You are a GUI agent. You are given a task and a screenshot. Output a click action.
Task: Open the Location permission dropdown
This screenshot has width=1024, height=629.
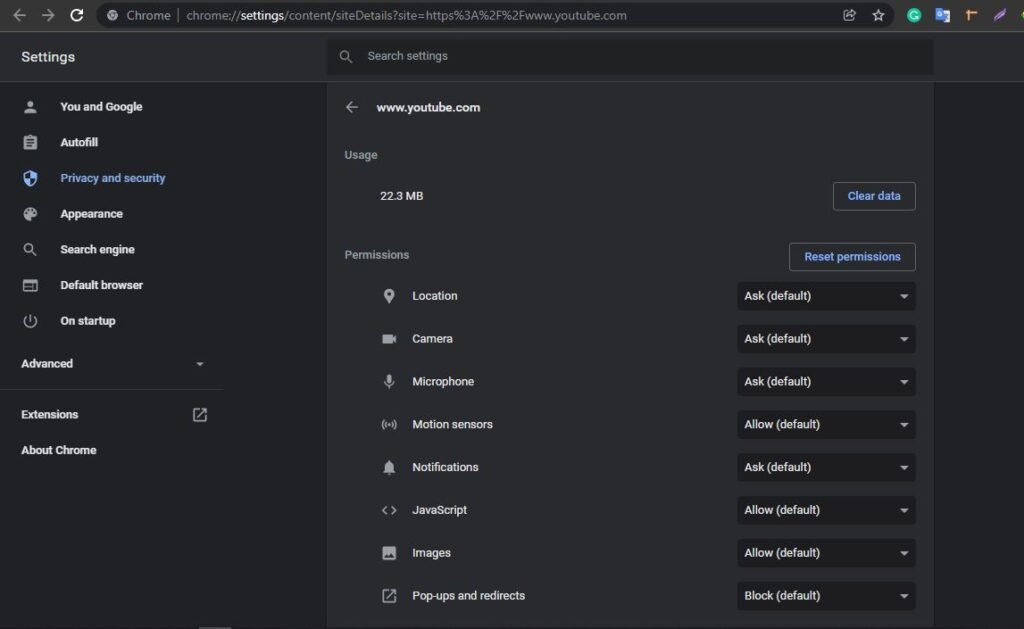coord(826,296)
